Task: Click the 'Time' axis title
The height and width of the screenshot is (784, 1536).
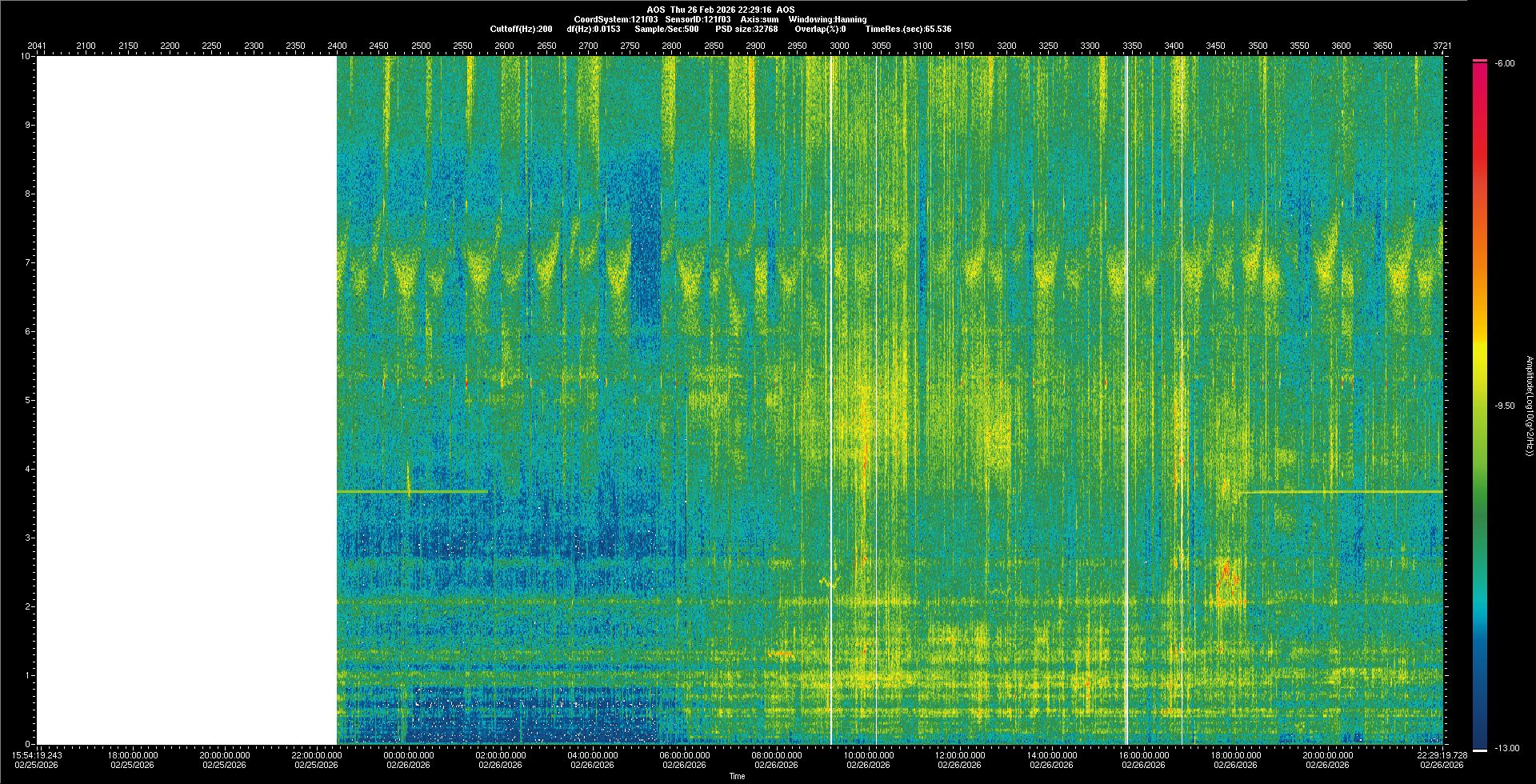Action: [737, 776]
